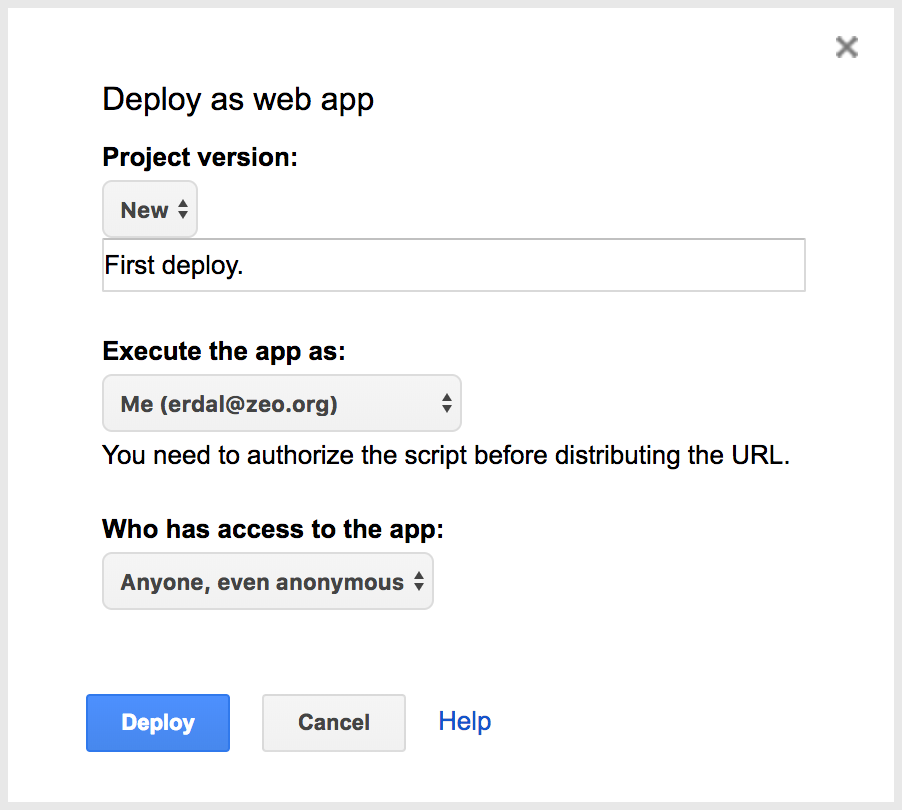This screenshot has height=810, width=902.
Task: Select the Me (erdal@zeo.org) text
Action: (229, 404)
